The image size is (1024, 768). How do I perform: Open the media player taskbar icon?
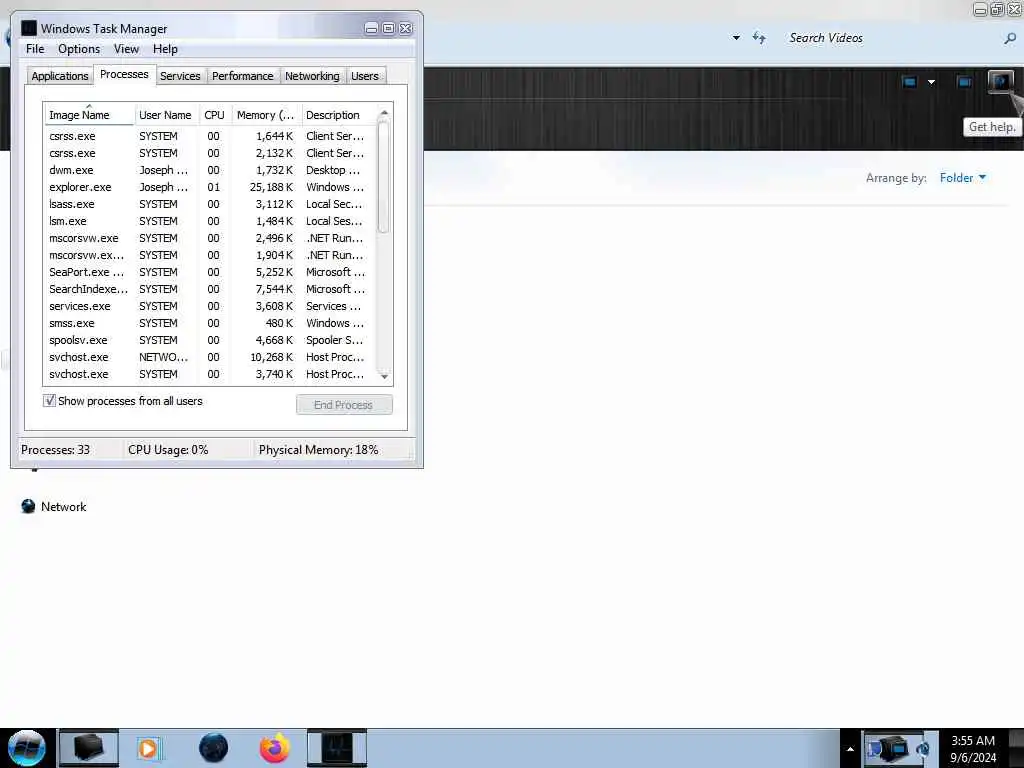pos(148,748)
